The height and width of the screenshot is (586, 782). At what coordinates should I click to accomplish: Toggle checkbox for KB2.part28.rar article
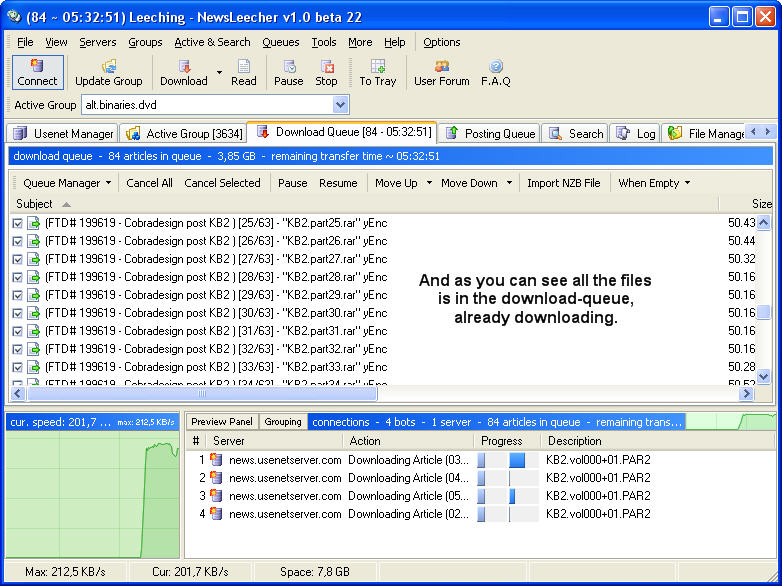(17, 277)
